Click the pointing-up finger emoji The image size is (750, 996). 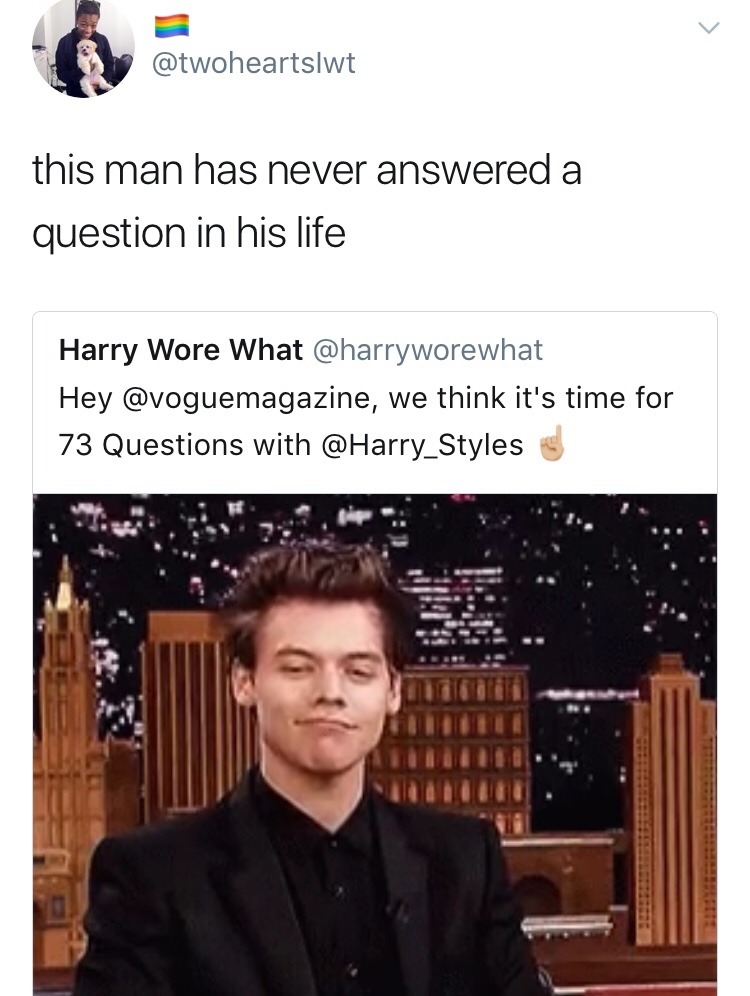tap(551, 443)
